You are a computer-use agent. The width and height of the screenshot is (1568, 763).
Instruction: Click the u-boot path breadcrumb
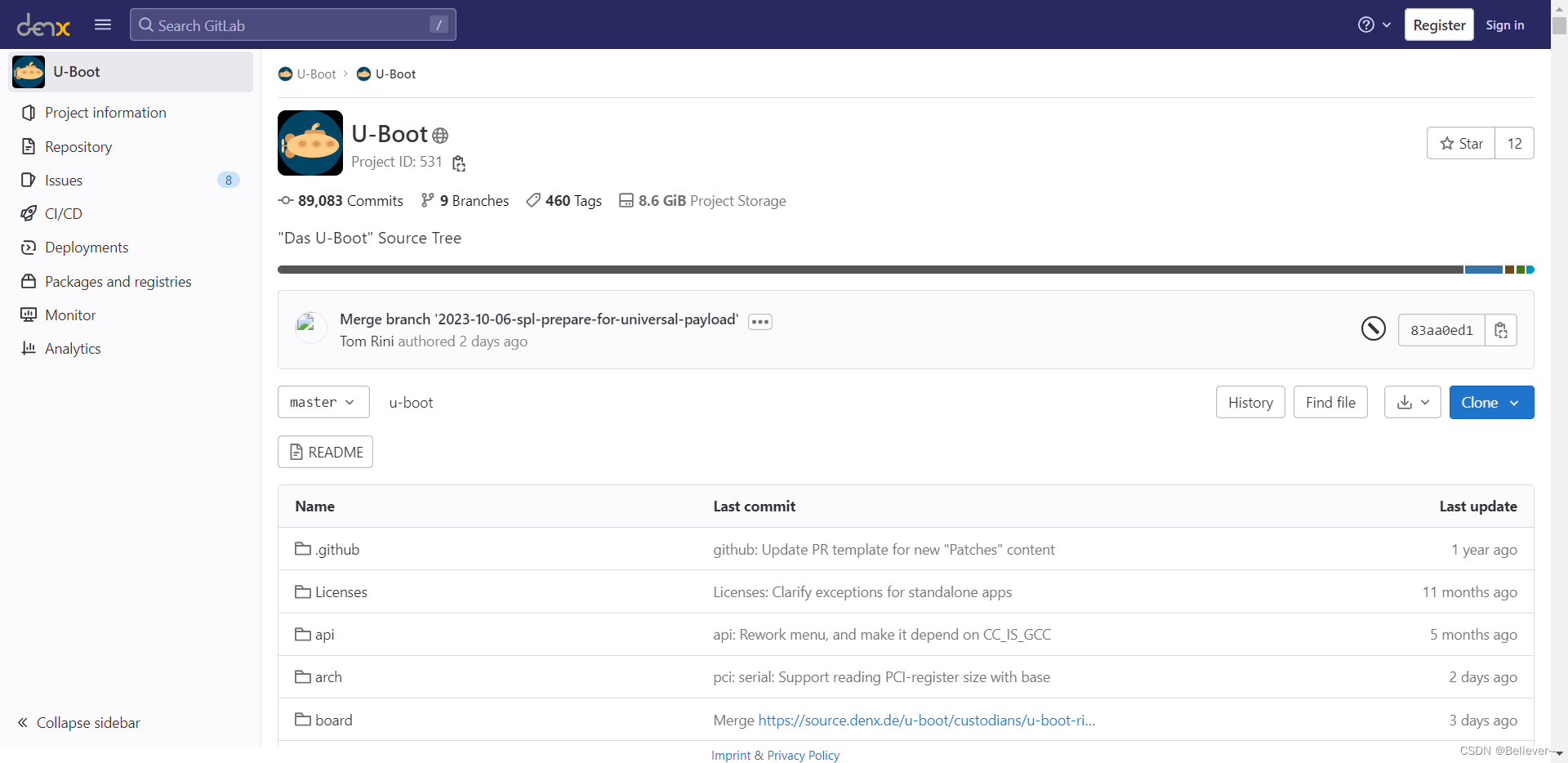click(x=411, y=403)
